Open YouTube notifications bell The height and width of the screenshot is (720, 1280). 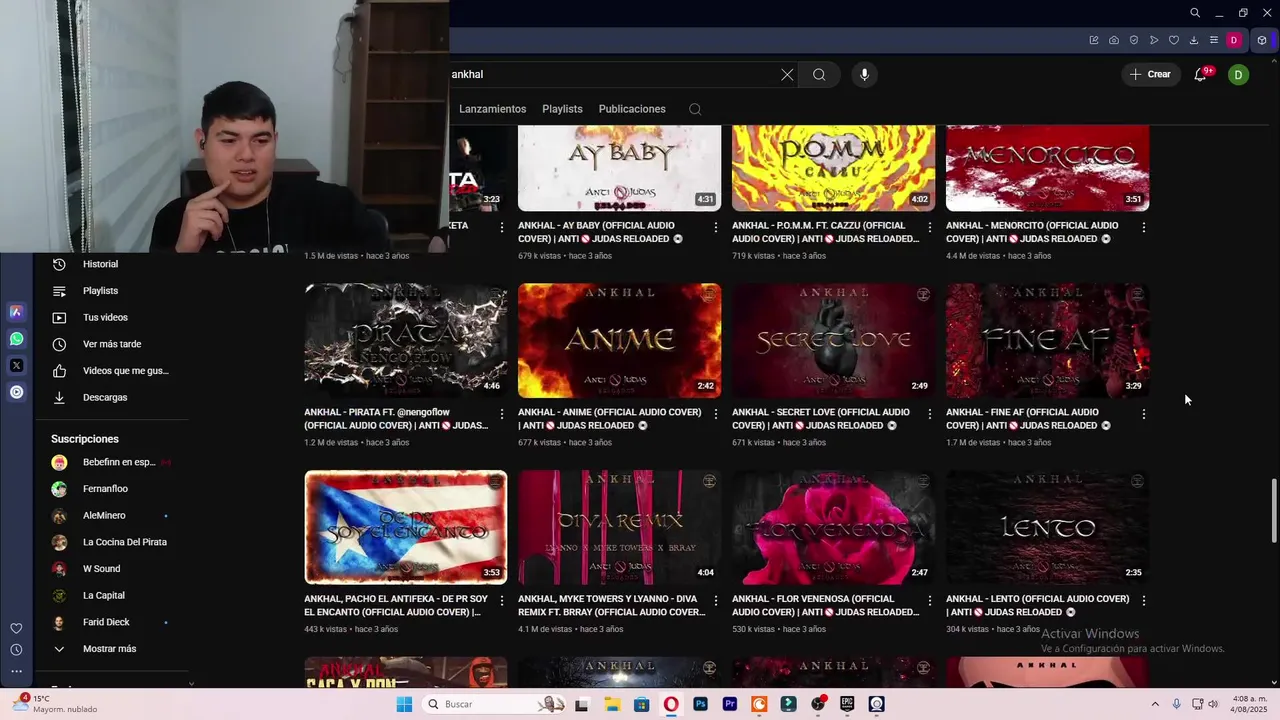(x=1201, y=75)
